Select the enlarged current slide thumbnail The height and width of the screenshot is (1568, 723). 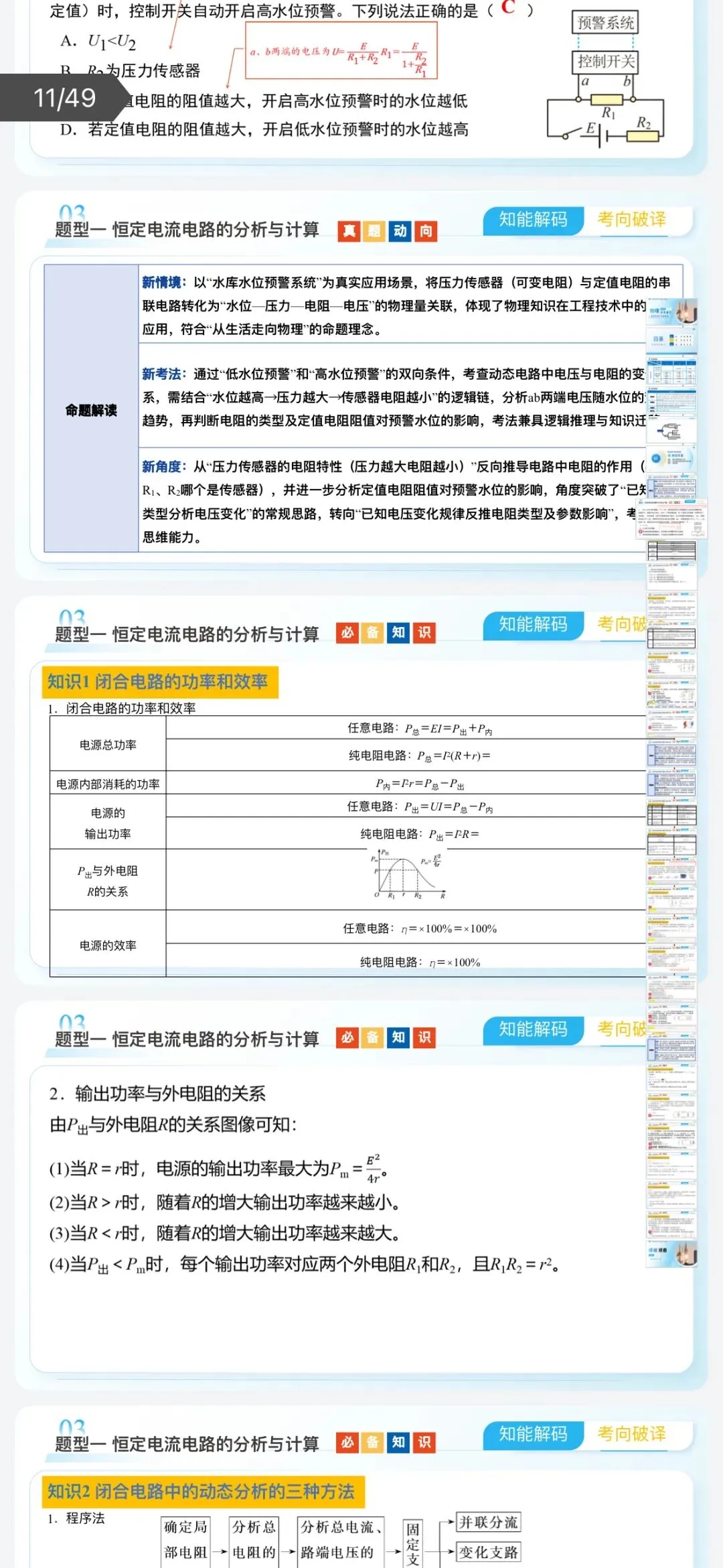[x=671, y=519]
